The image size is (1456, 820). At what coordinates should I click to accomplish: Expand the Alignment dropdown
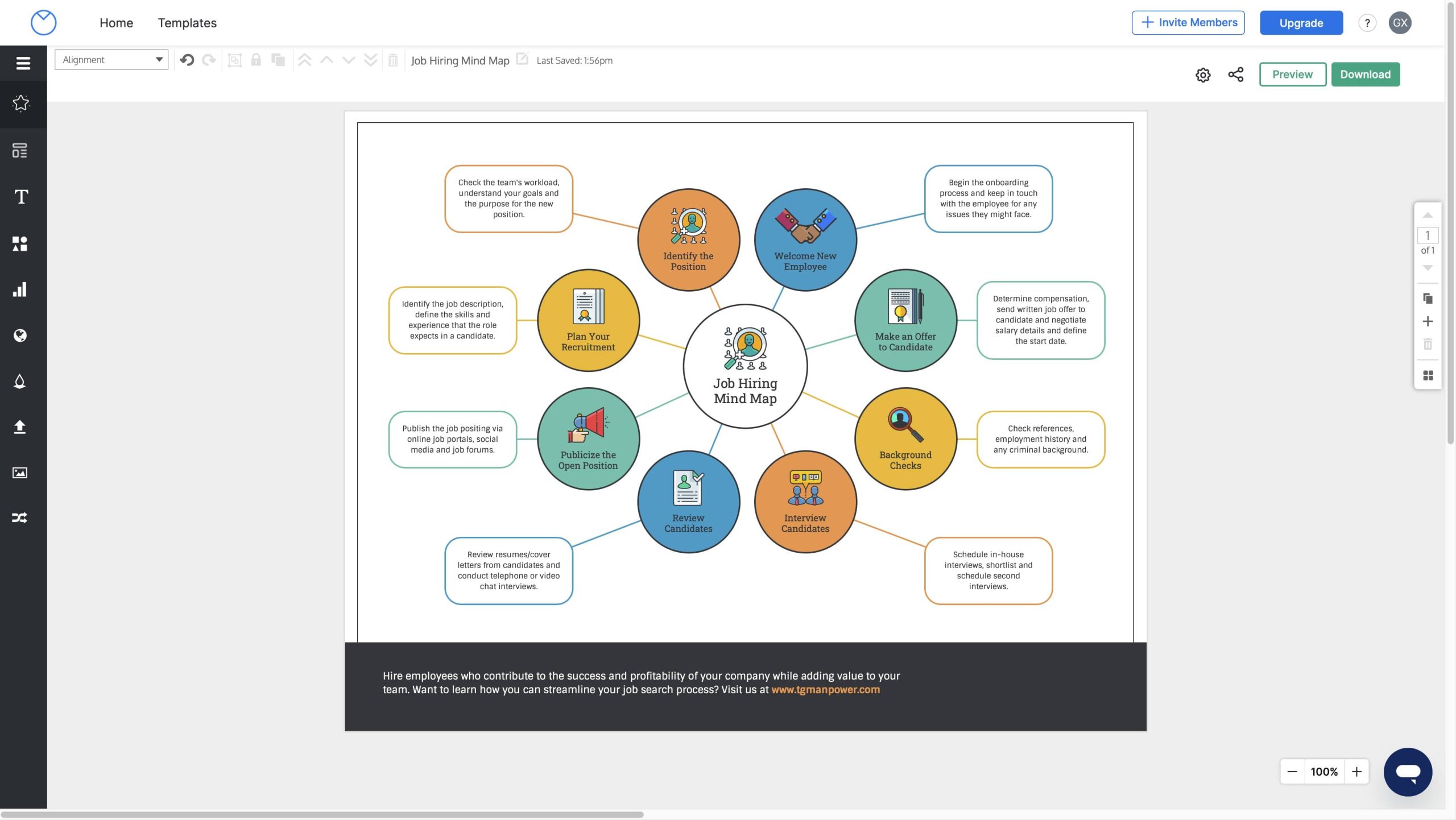click(111, 60)
